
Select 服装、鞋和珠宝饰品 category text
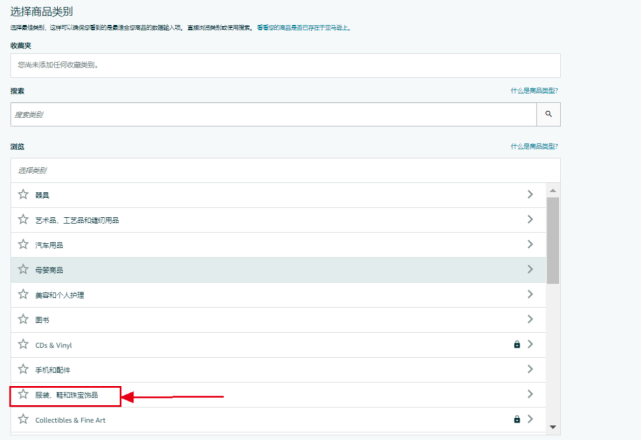pos(67,395)
